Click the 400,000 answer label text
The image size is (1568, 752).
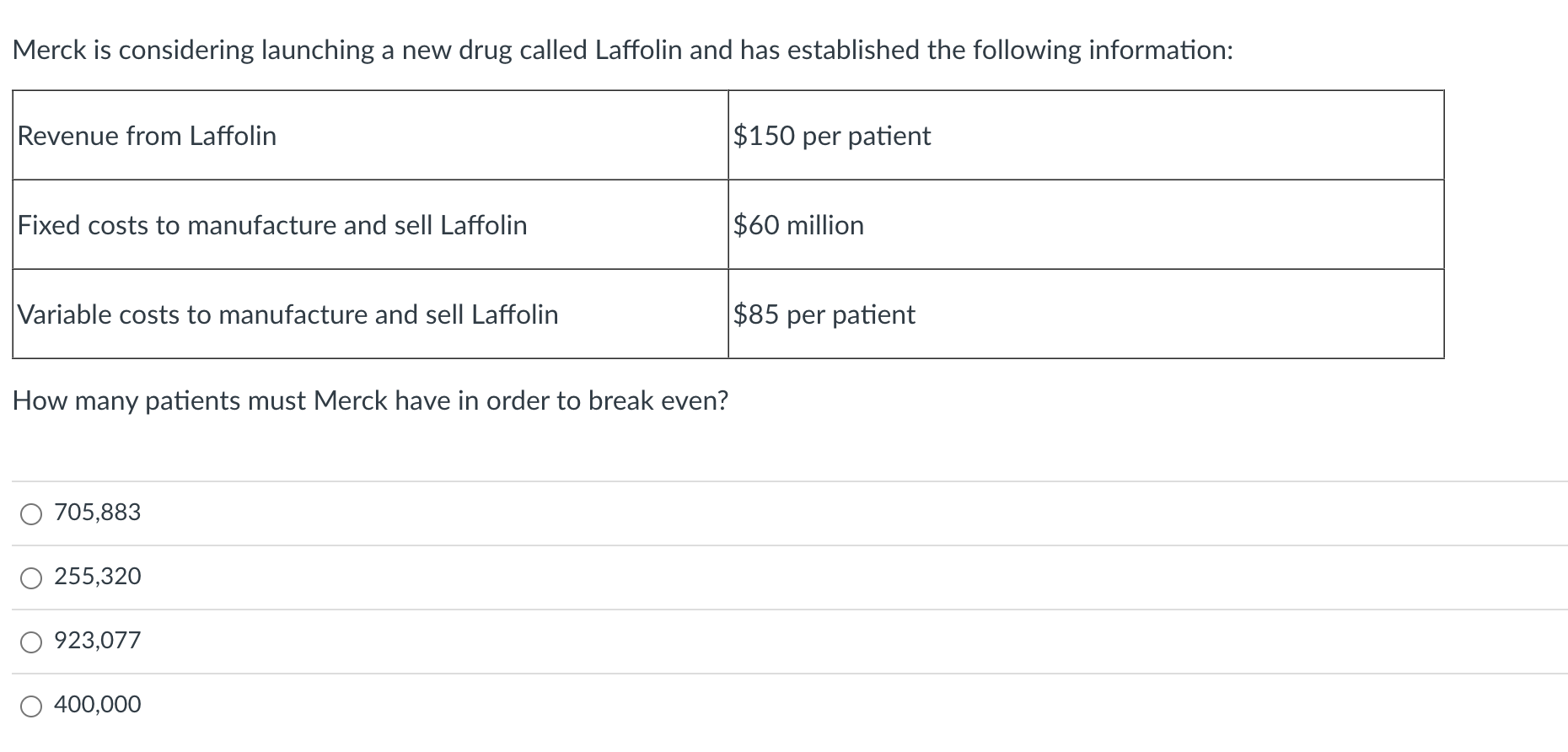[98, 705]
